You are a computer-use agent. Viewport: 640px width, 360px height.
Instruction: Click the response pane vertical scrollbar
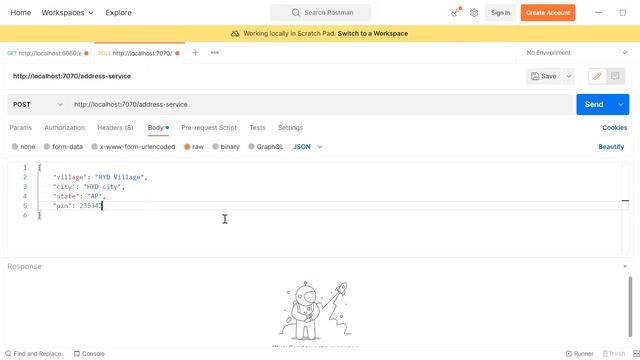coord(630,307)
